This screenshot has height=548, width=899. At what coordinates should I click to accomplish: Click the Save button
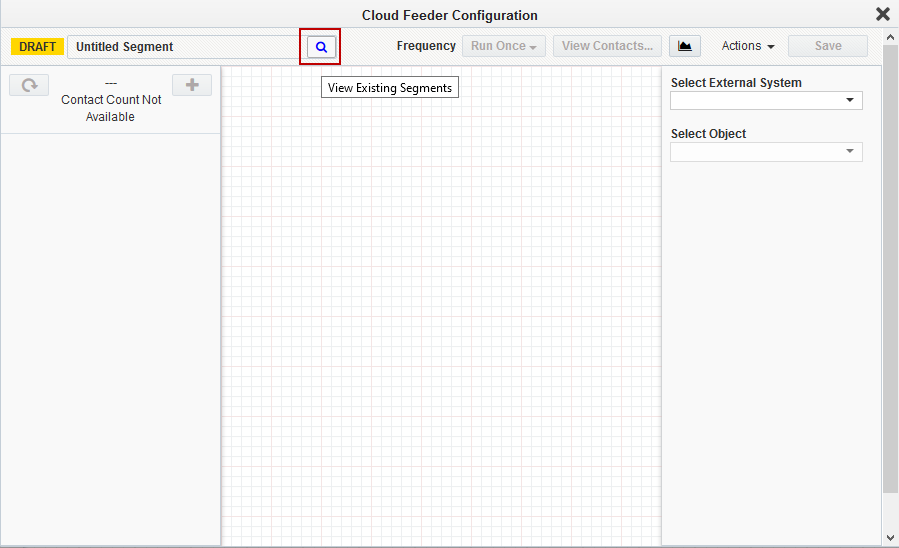[827, 46]
